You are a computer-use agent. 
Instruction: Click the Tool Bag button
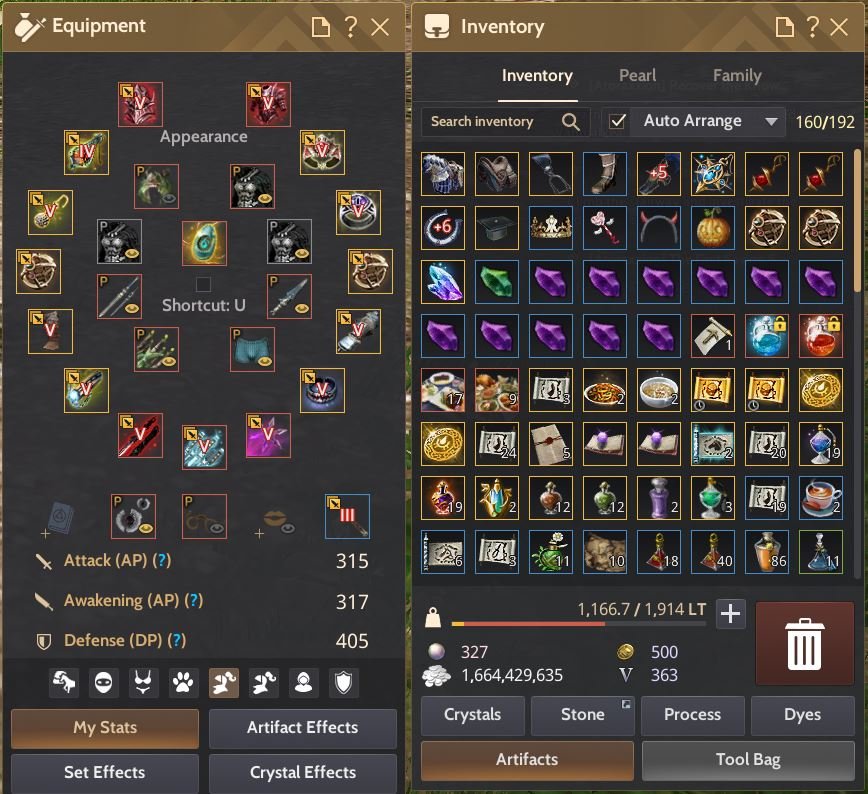tap(748, 759)
